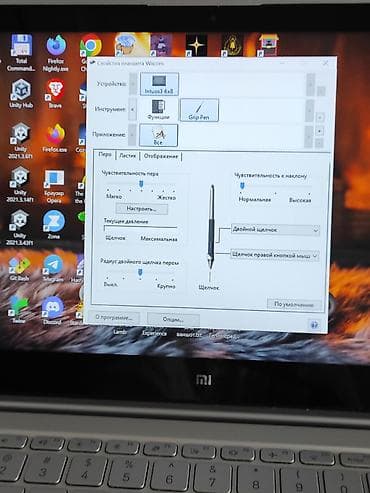The height and width of the screenshot is (493, 370).
Task: Click the Жестко slider end label
Action: click(x=166, y=197)
